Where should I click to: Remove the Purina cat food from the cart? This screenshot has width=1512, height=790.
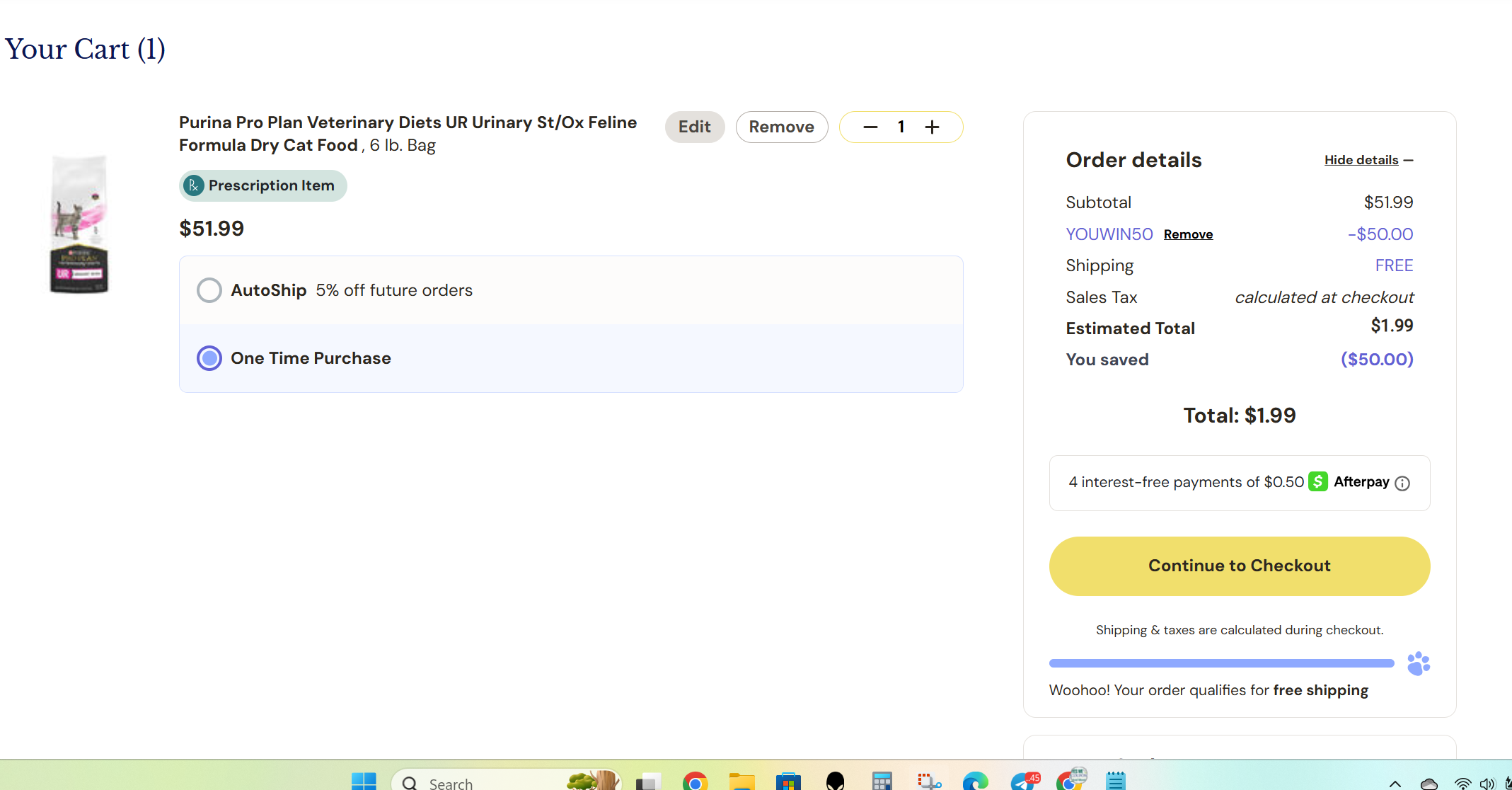(x=781, y=127)
